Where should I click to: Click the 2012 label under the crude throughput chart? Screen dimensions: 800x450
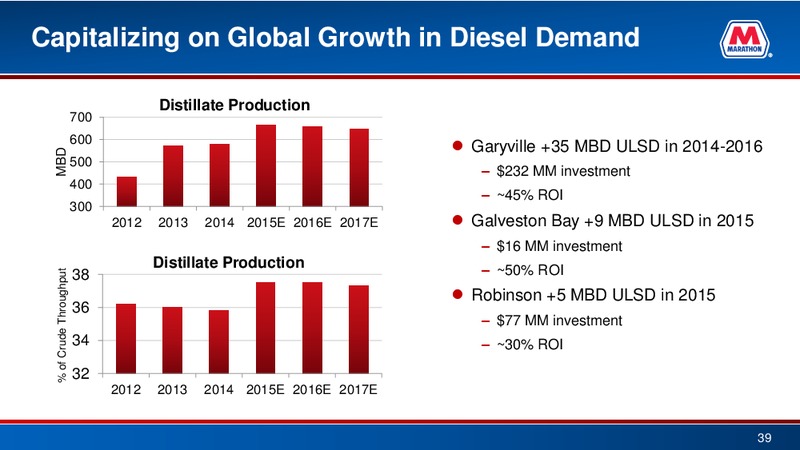126,390
